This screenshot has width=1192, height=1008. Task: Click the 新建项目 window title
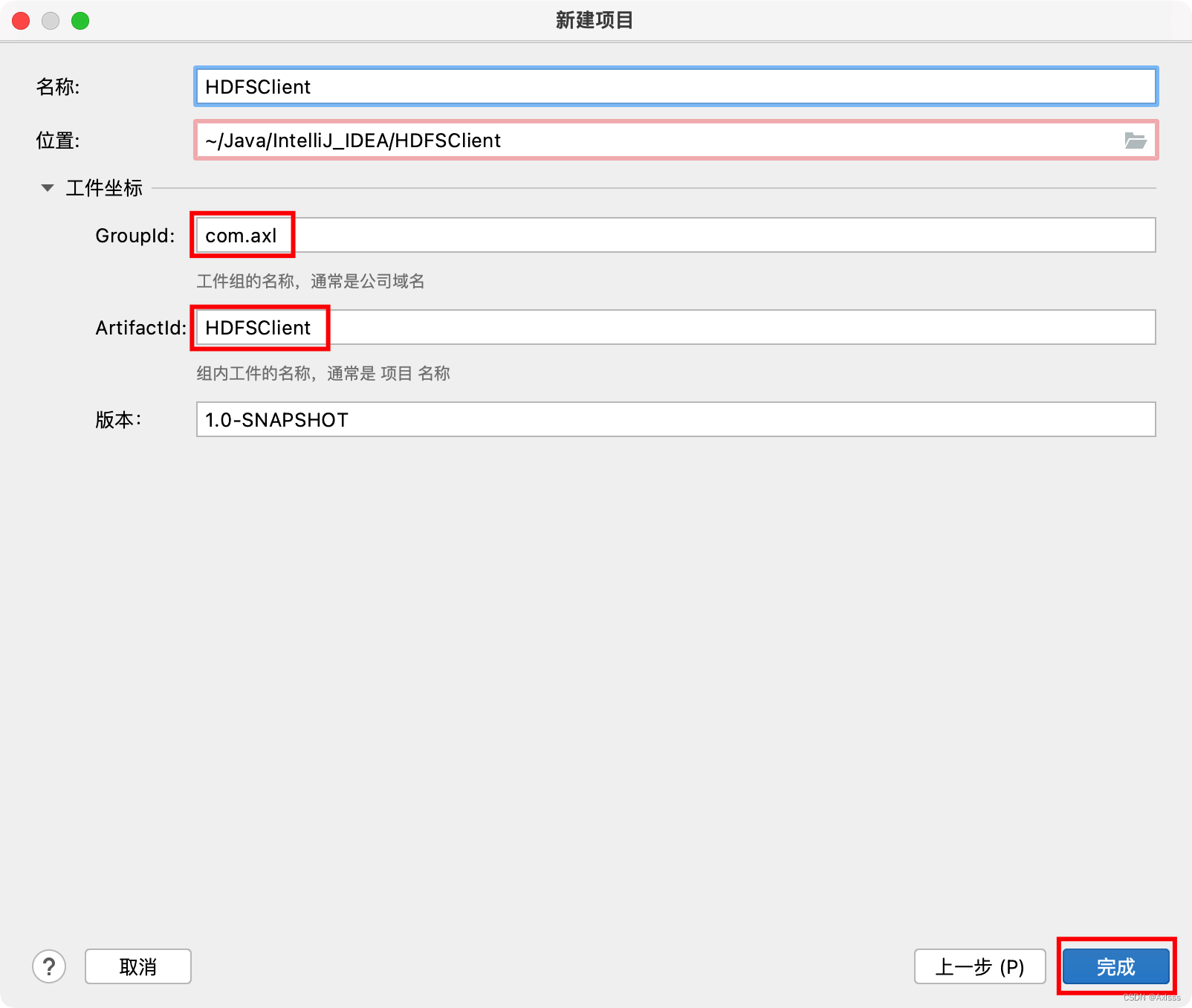(x=595, y=20)
